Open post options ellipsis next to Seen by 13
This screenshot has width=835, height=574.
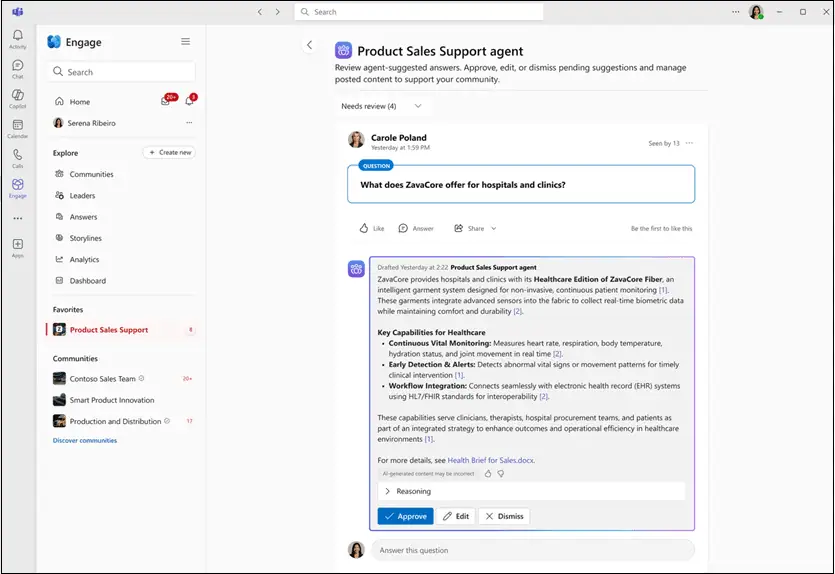[x=690, y=143]
